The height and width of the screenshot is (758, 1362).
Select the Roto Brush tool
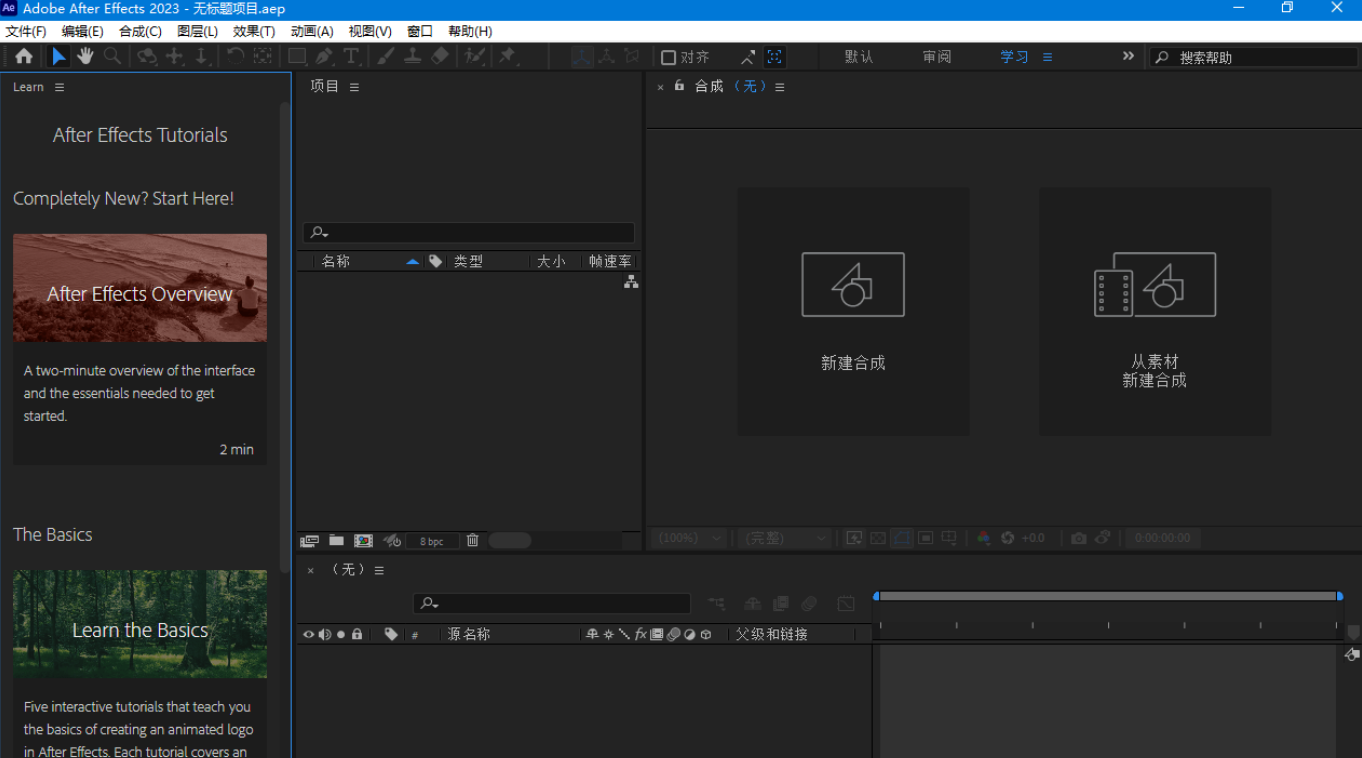tap(475, 56)
